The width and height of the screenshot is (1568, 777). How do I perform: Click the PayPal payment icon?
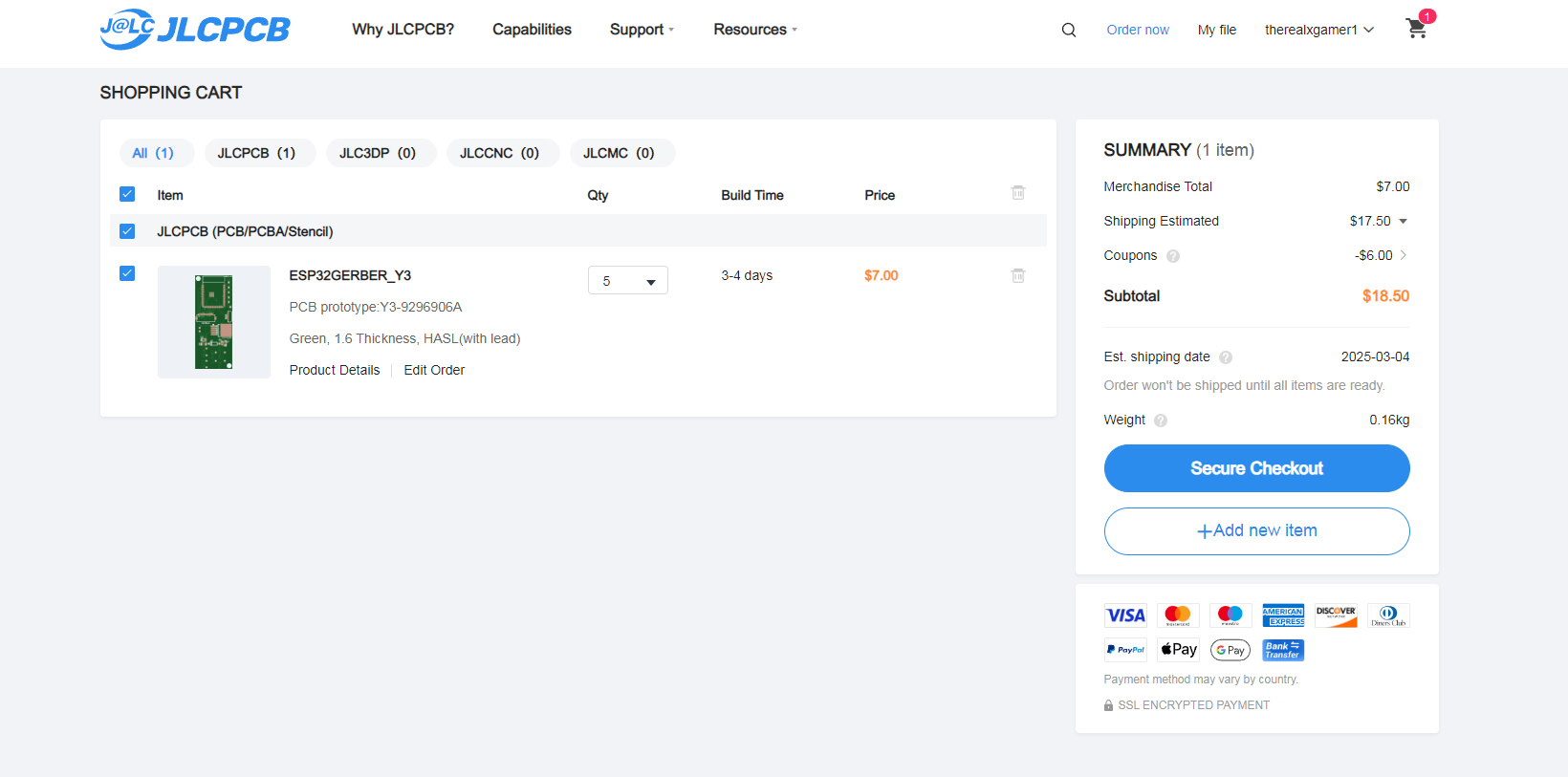[x=1125, y=650]
